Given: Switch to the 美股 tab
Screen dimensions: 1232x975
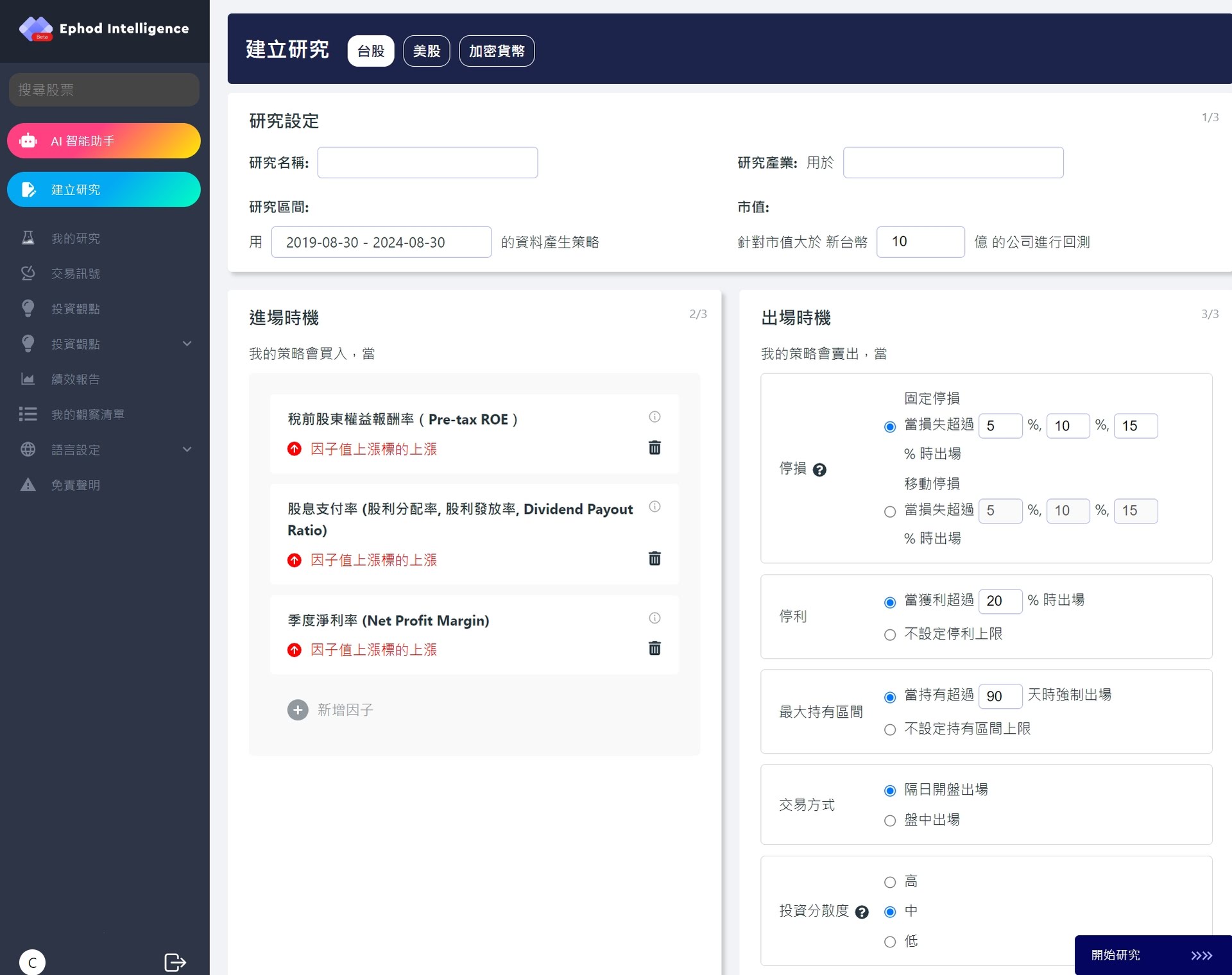Looking at the screenshot, I should 426,51.
